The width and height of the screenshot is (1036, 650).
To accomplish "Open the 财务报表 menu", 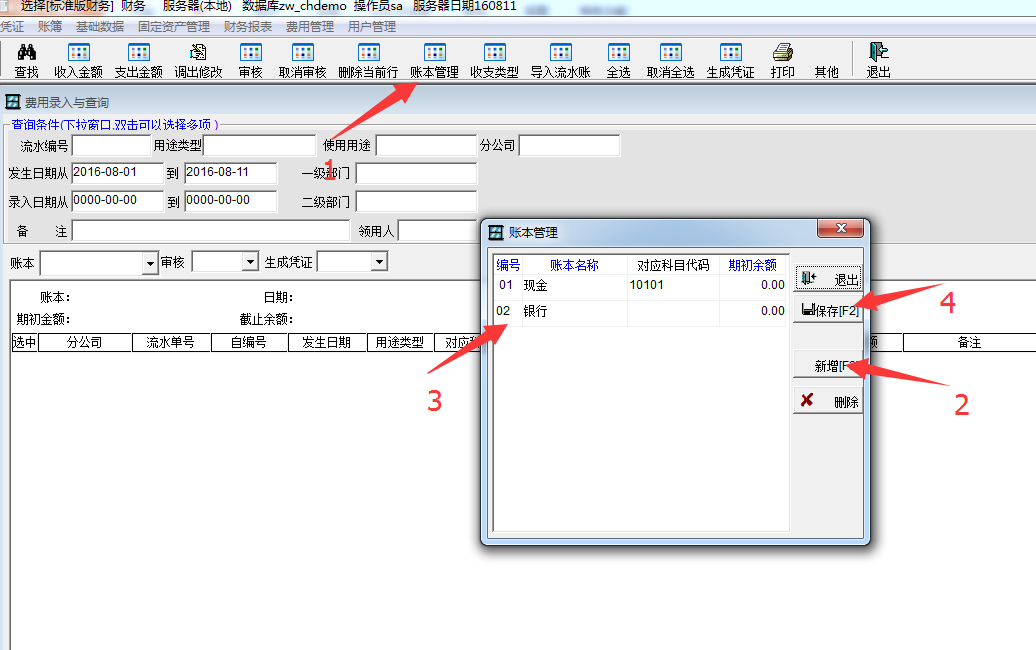I will coord(247,27).
